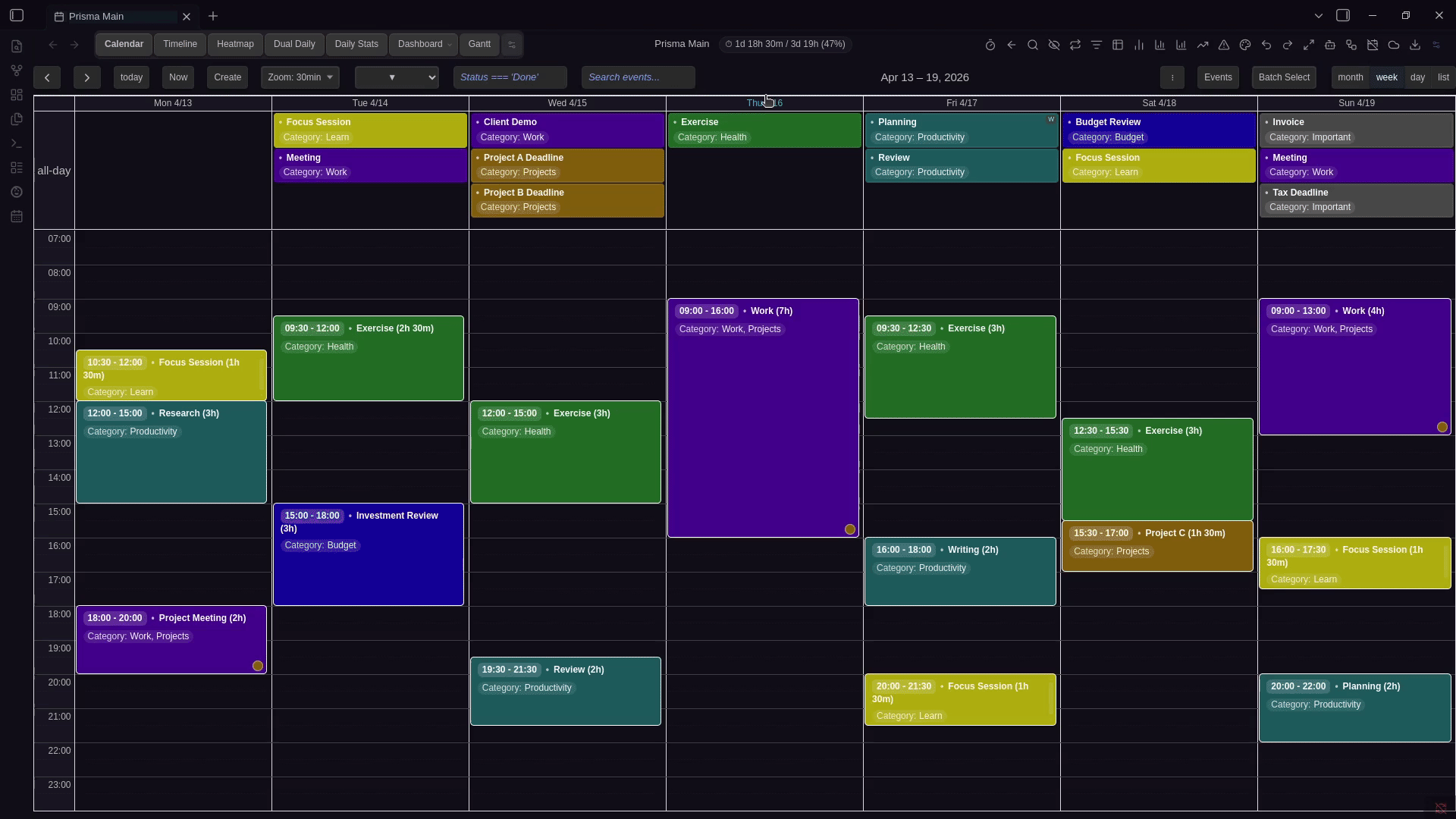
Task: Open the empty filter preset dropdown
Action: [397, 77]
